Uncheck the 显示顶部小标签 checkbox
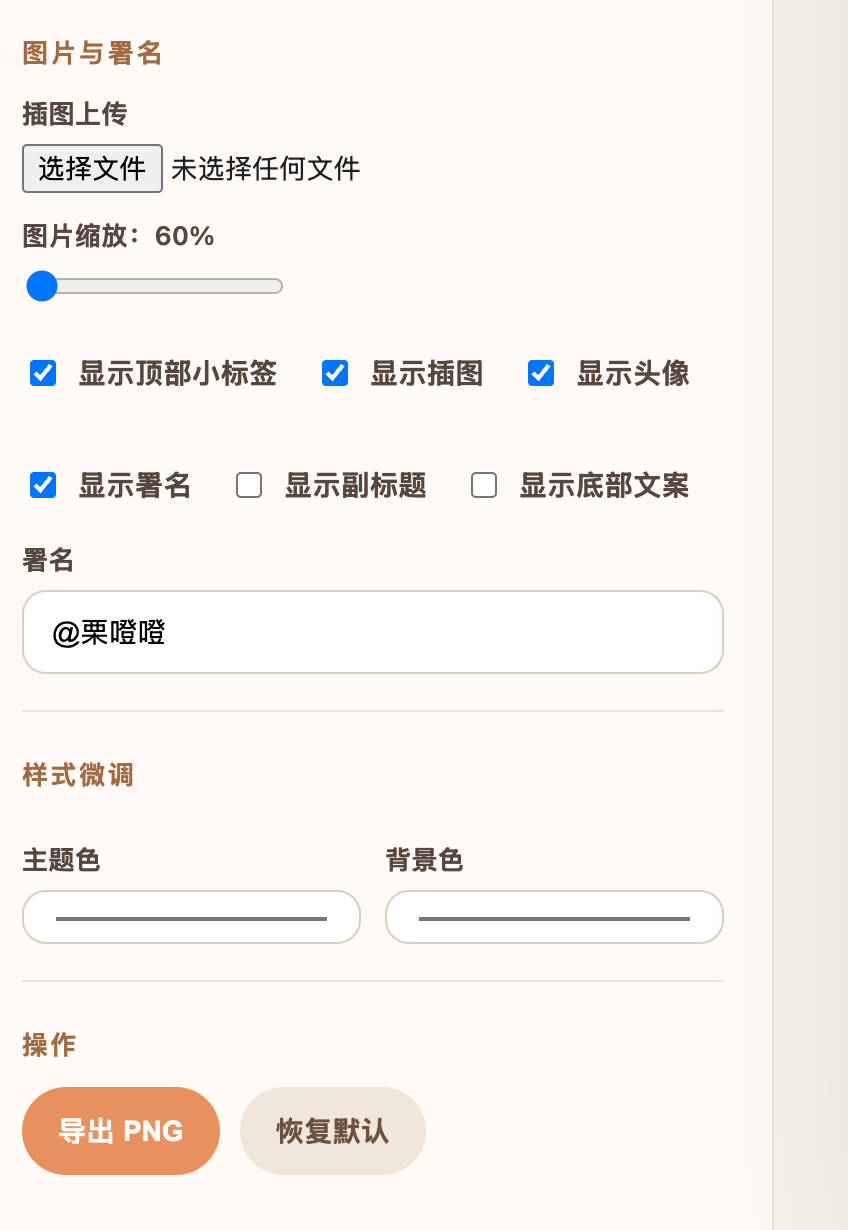The image size is (848, 1230). click(x=43, y=374)
